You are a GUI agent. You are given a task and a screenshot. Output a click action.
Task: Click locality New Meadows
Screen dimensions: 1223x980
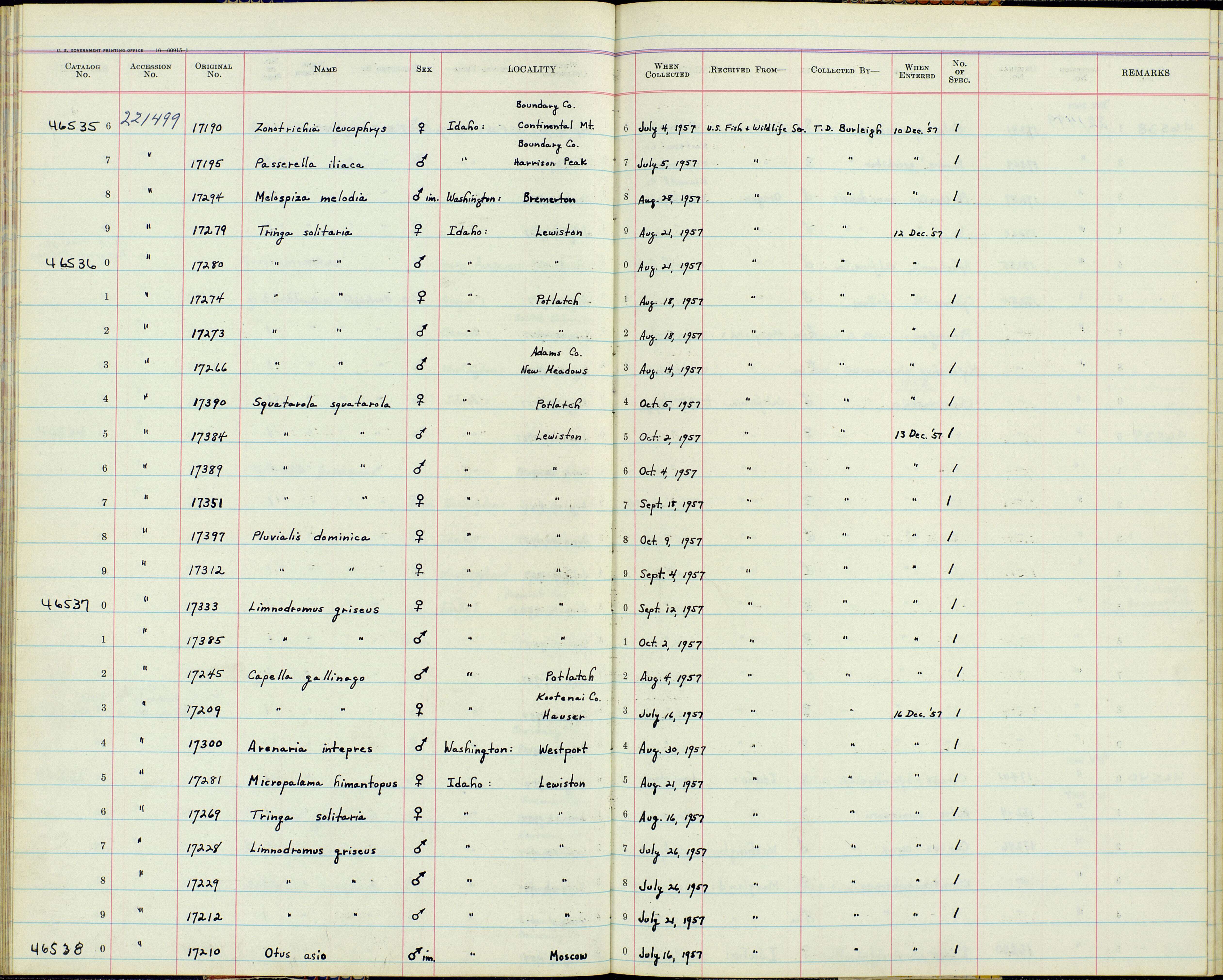pos(554,370)
